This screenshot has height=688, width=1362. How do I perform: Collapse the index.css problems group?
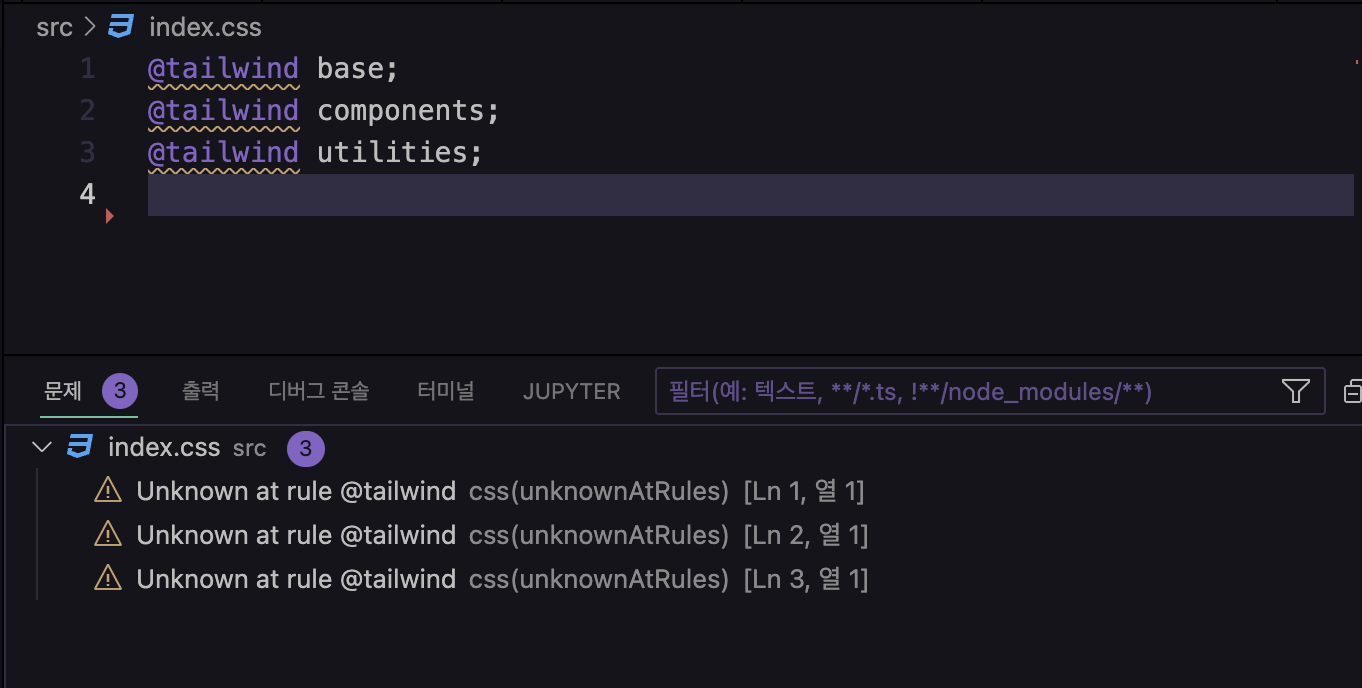coord(42,447)
